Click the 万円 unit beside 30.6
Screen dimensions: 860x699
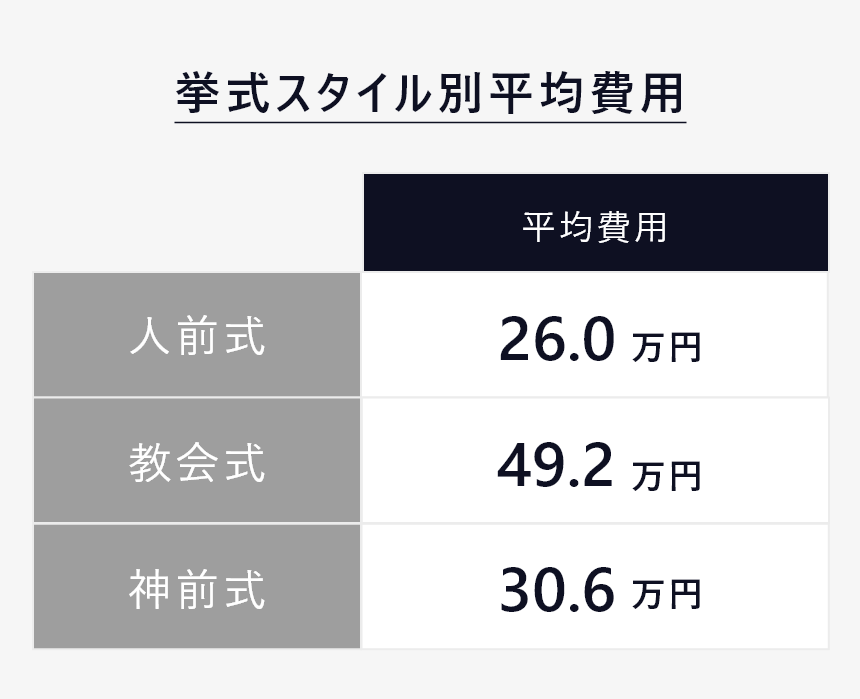tap(666, 594)
